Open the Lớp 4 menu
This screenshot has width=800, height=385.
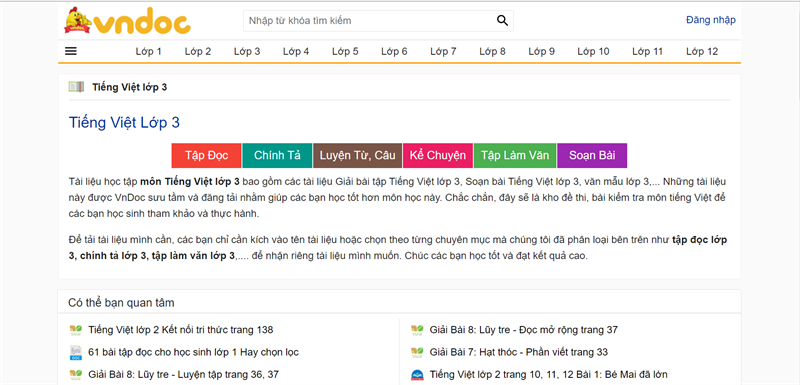(296, 51)
